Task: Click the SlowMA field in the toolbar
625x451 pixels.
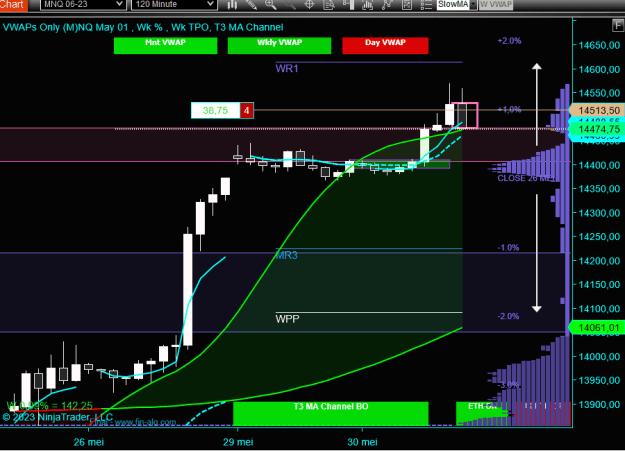Action: [x=453, y=4]
